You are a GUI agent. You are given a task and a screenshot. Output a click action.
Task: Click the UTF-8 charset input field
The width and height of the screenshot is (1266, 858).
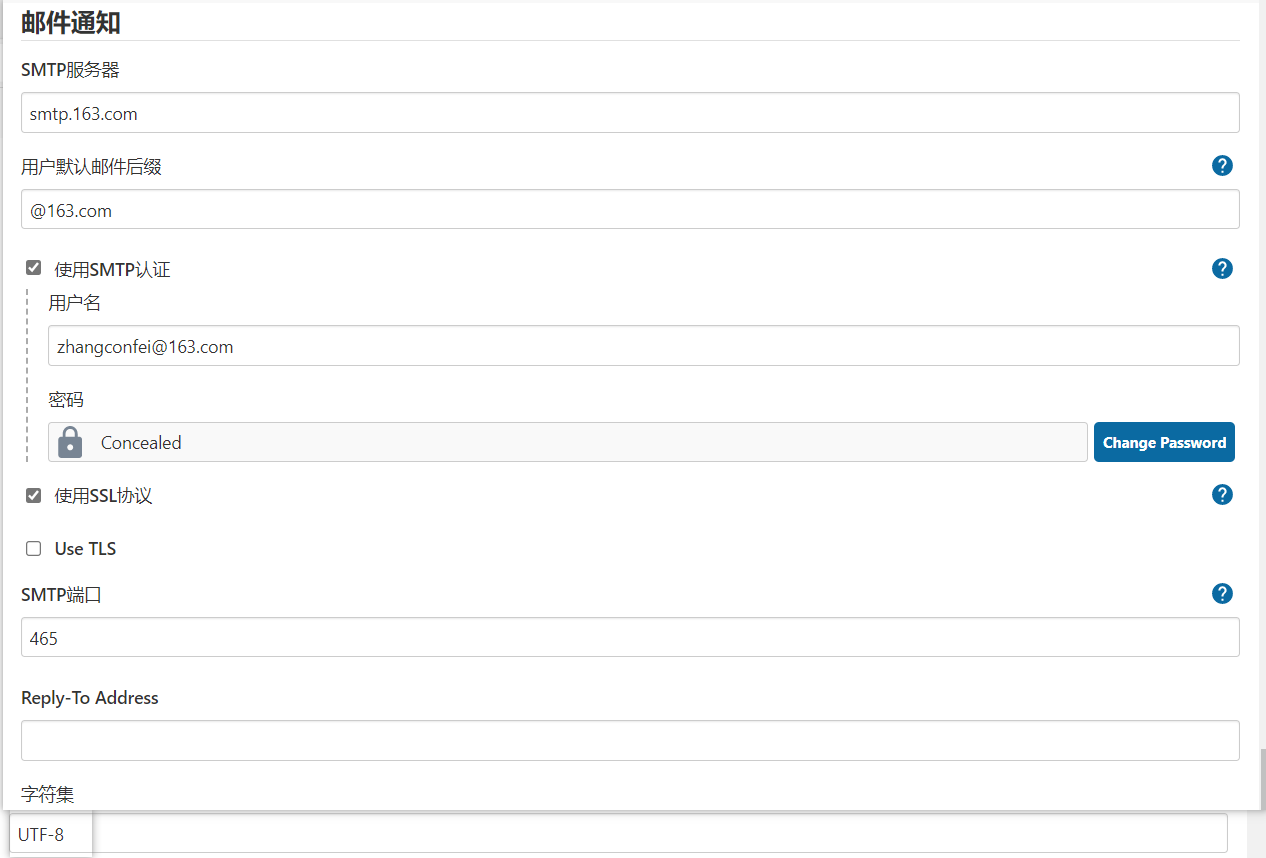coord(620,833)
